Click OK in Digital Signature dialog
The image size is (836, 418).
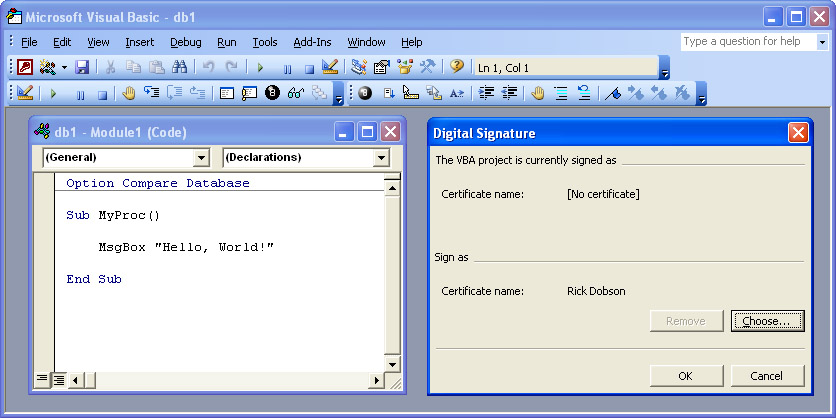(685, 376)
